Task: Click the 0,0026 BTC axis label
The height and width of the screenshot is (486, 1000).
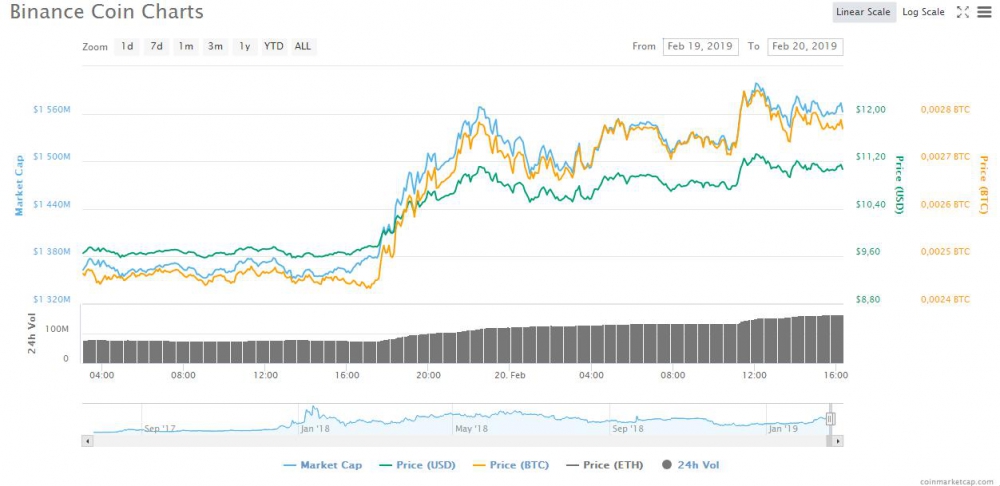Action: pos(945,205)
